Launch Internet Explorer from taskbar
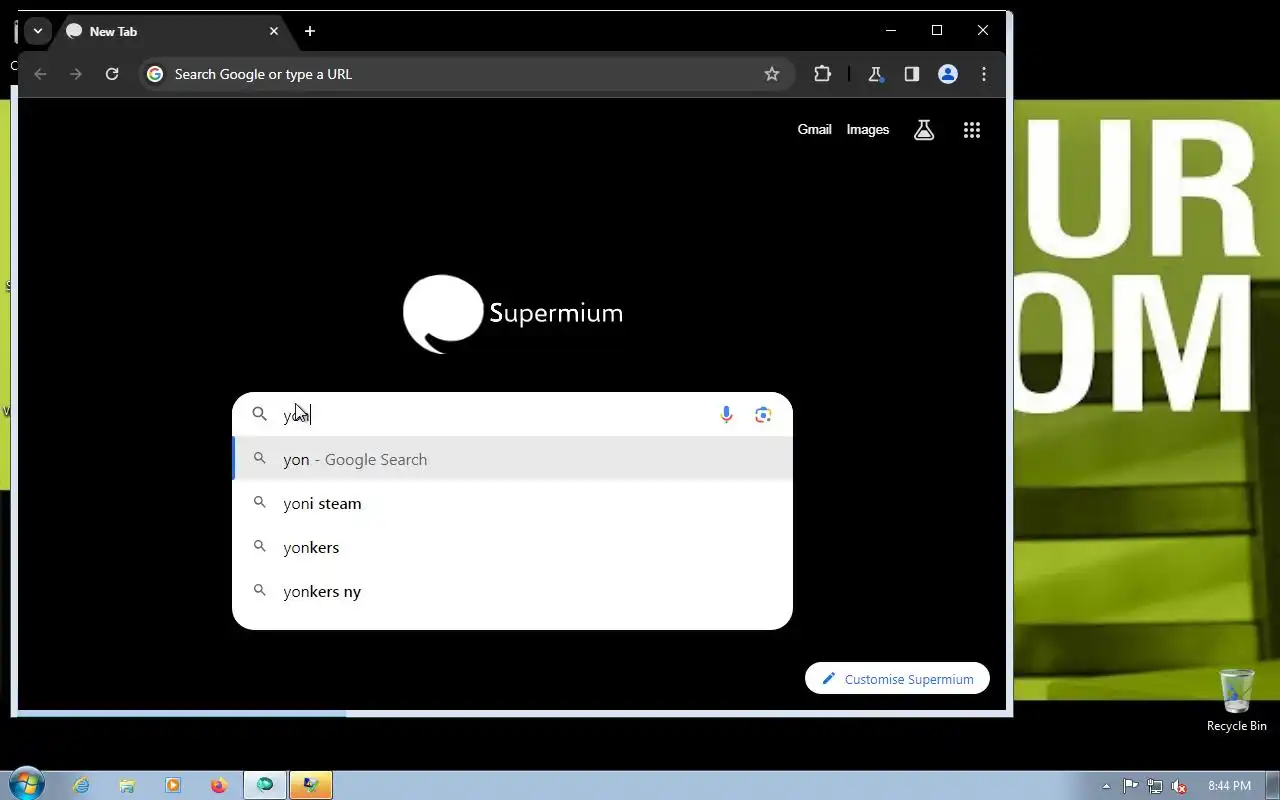 click(x=81, y=786)
